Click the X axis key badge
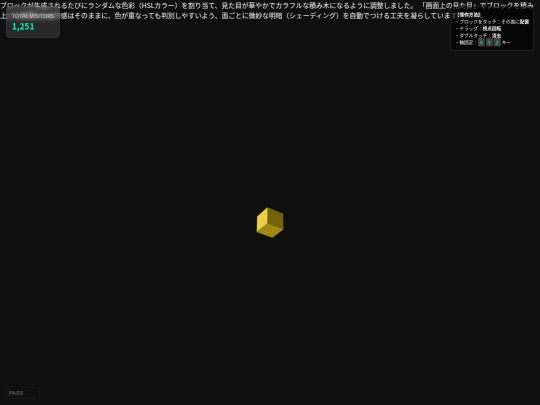Viewport: 540px width, 405px height. pyautogui.click(x=481, y=42)
